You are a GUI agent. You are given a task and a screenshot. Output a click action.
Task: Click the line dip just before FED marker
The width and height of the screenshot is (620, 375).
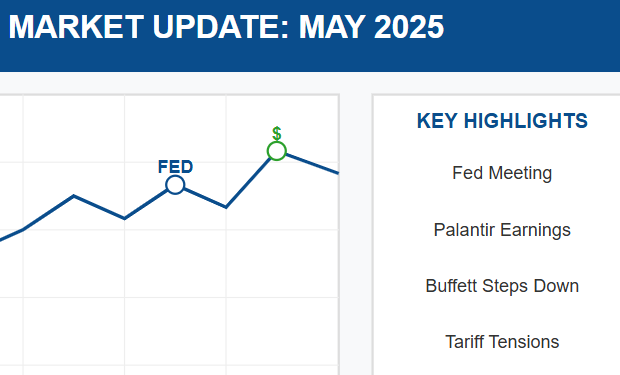click(125, 218)
